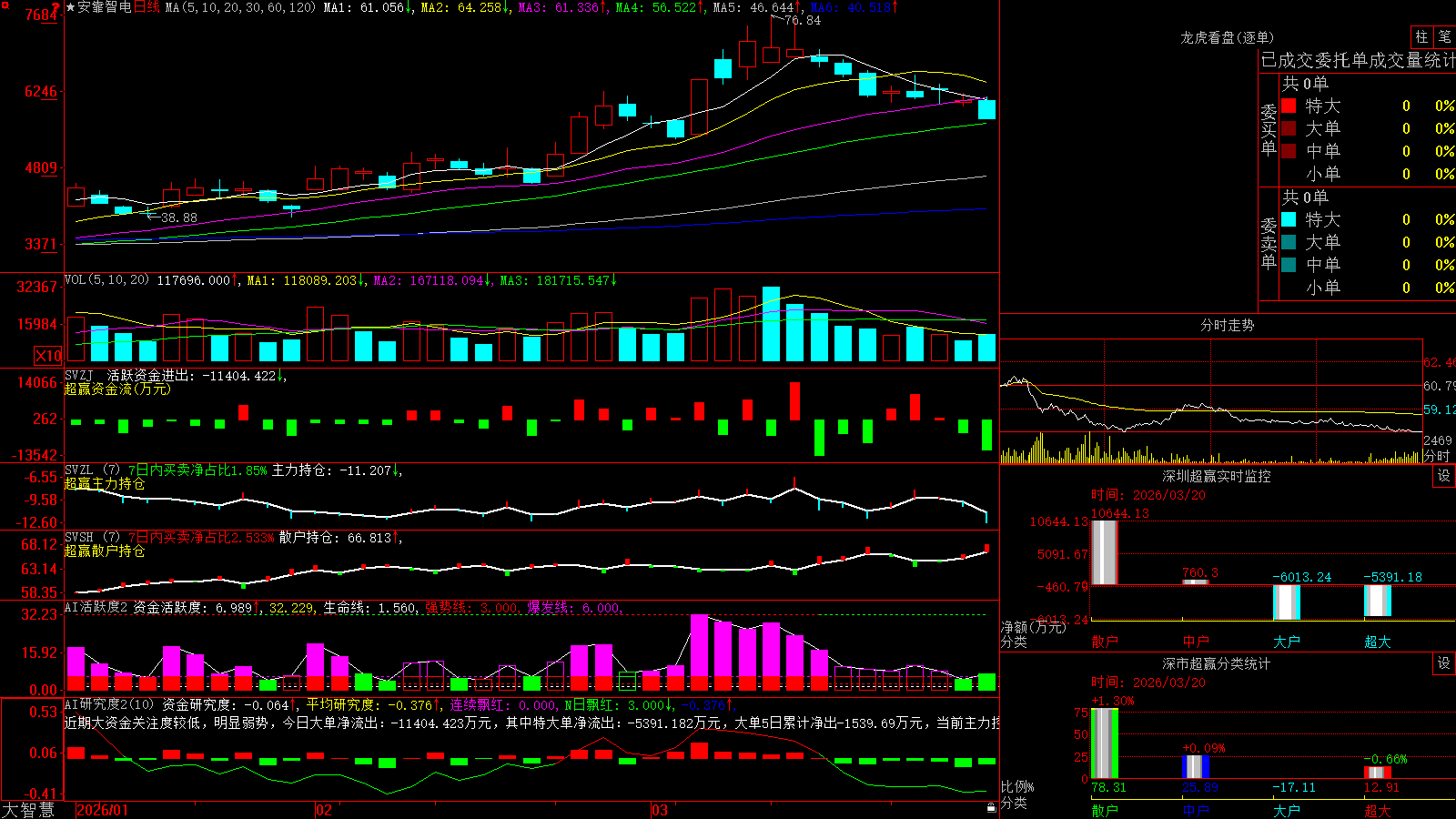The height and width of the screenshot is (819, 1456).
Task: Click the 深圳超赢实时监控 panel title
Action: point(1216,476)
